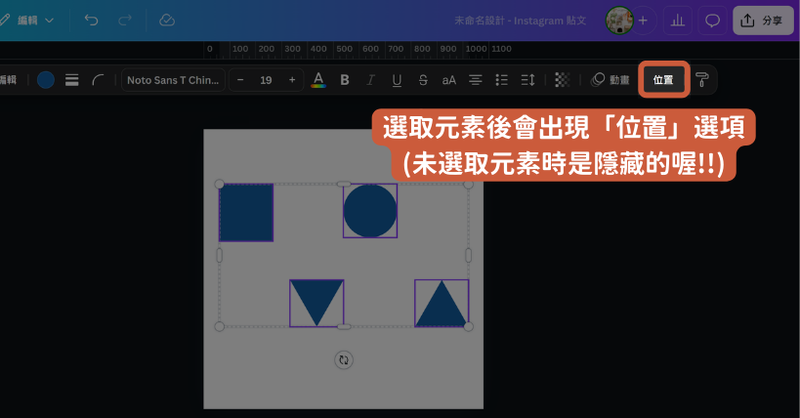The height and width of the screenshot is (418, 800).
Task: Open the 動畫 animation panel
Action: pyautogui.click(x=610, y=80)
